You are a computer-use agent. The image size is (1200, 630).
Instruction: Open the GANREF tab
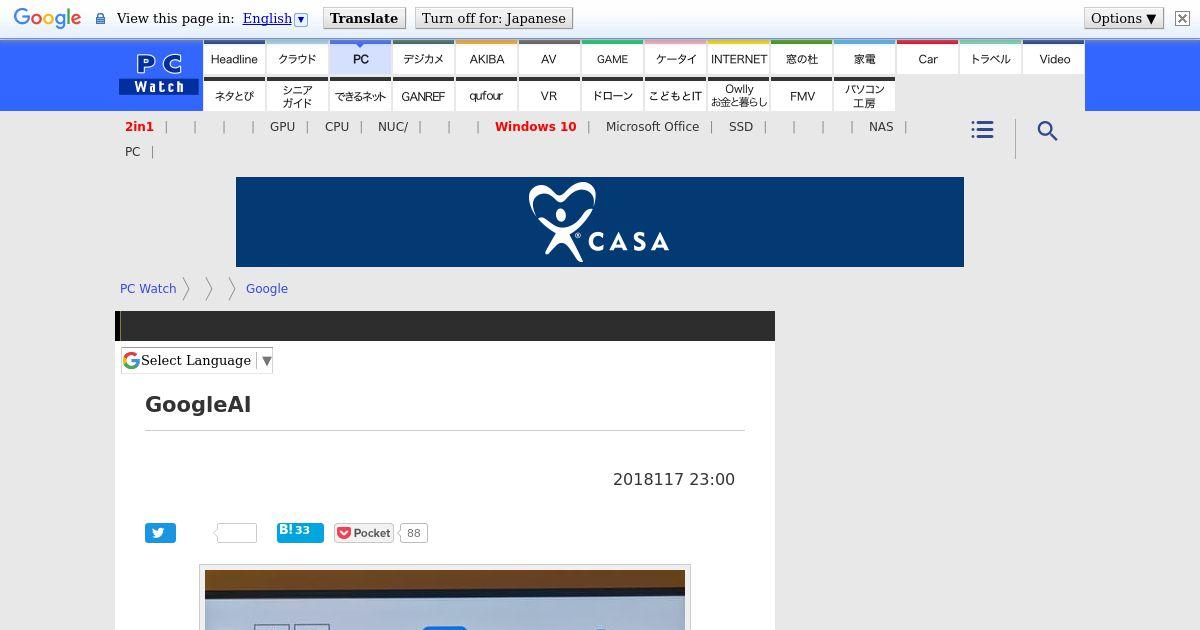(x=423, y=95)
